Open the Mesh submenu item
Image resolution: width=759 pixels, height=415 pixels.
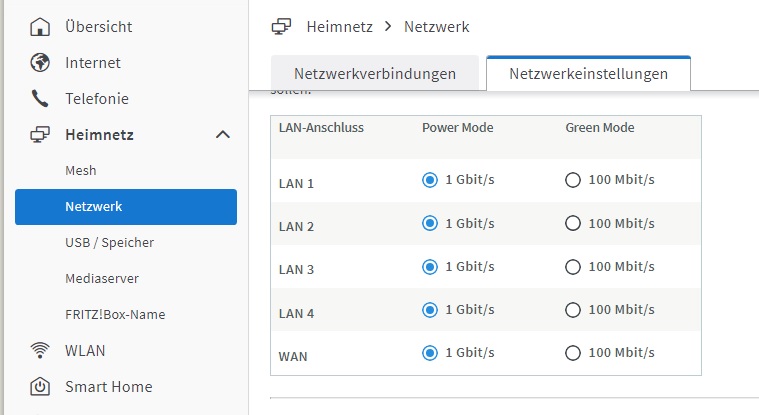point(80,171)
